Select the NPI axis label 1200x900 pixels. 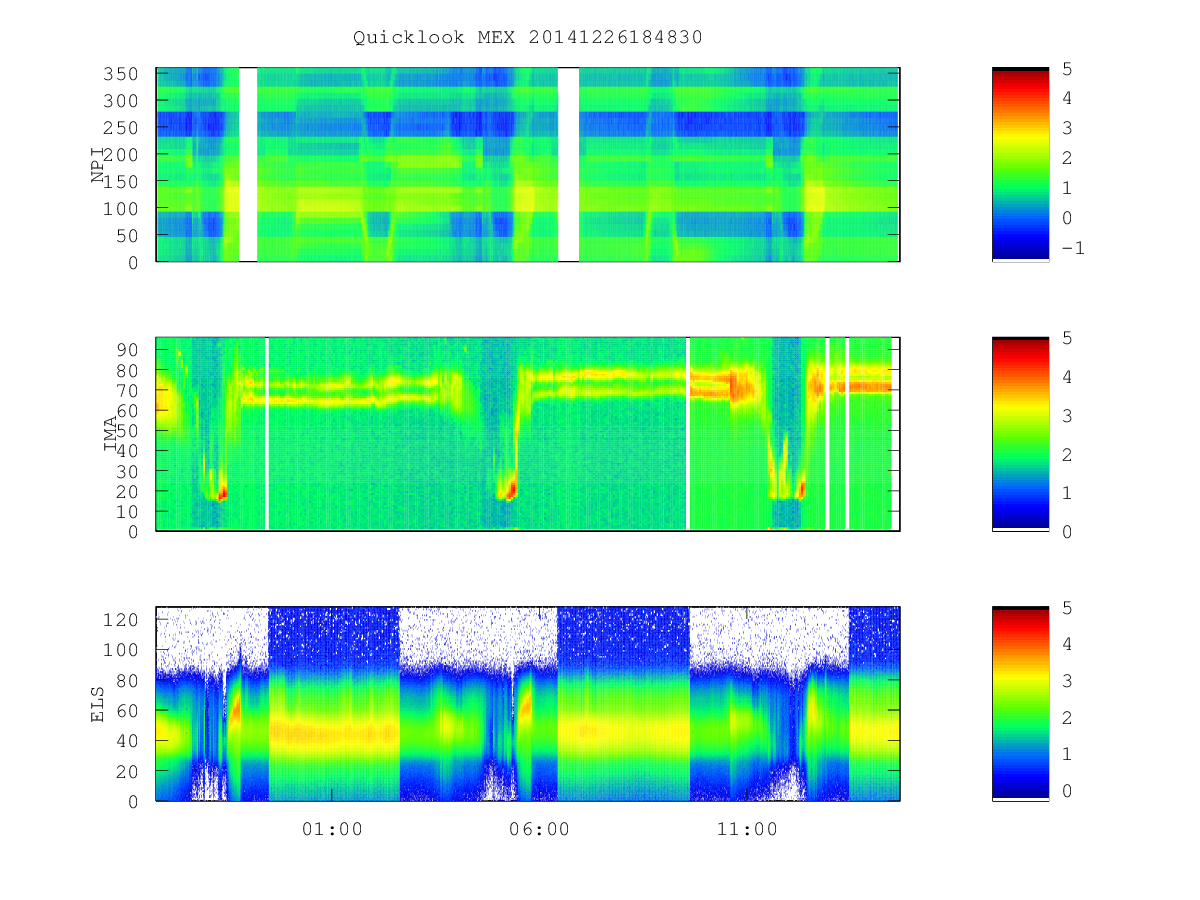click(98, 165)
